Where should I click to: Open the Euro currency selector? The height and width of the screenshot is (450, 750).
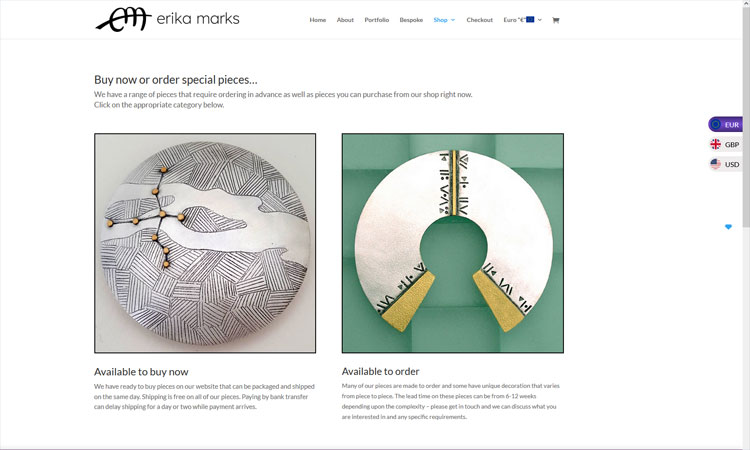pyautogui.click(x=522, y=20)
